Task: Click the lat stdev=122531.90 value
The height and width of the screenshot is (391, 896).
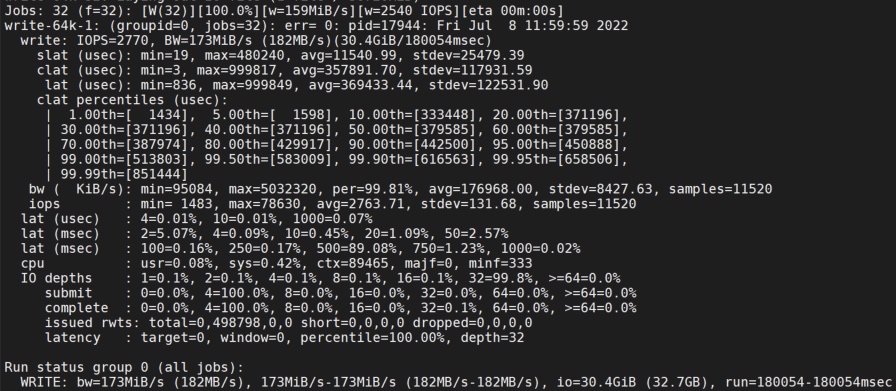Action: click(x=485, y=85)
